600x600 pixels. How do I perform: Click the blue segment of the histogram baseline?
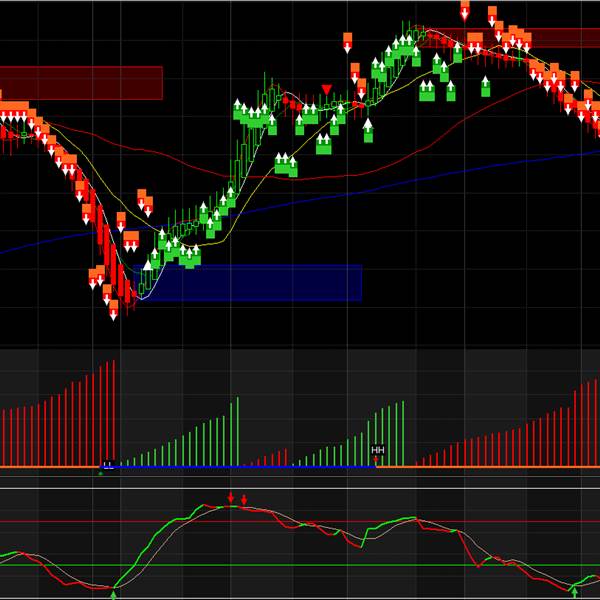[238, 467]
